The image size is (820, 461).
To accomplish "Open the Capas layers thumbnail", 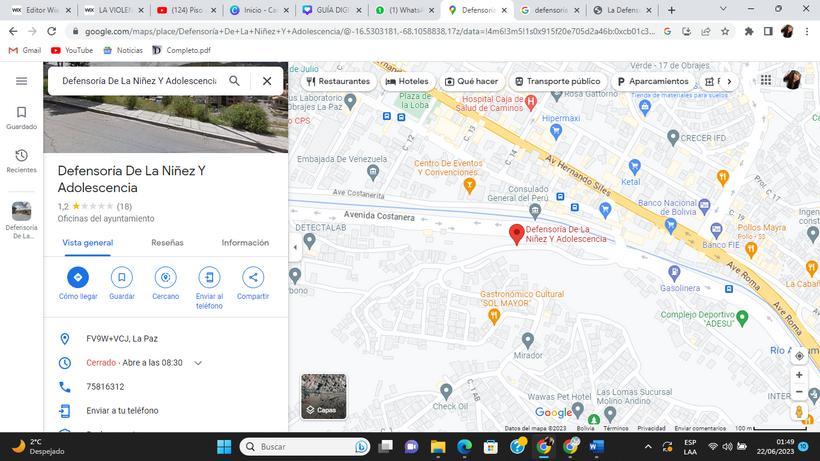I will [x=324, y=396].
